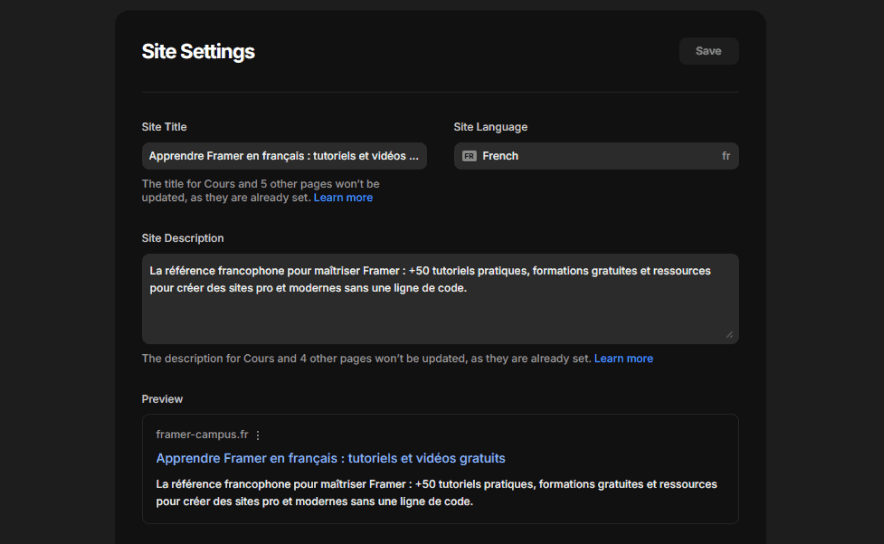This screenshot has width=884, height=544.
Task: Open Learn more link below Site Title
Action: [343, 198]
